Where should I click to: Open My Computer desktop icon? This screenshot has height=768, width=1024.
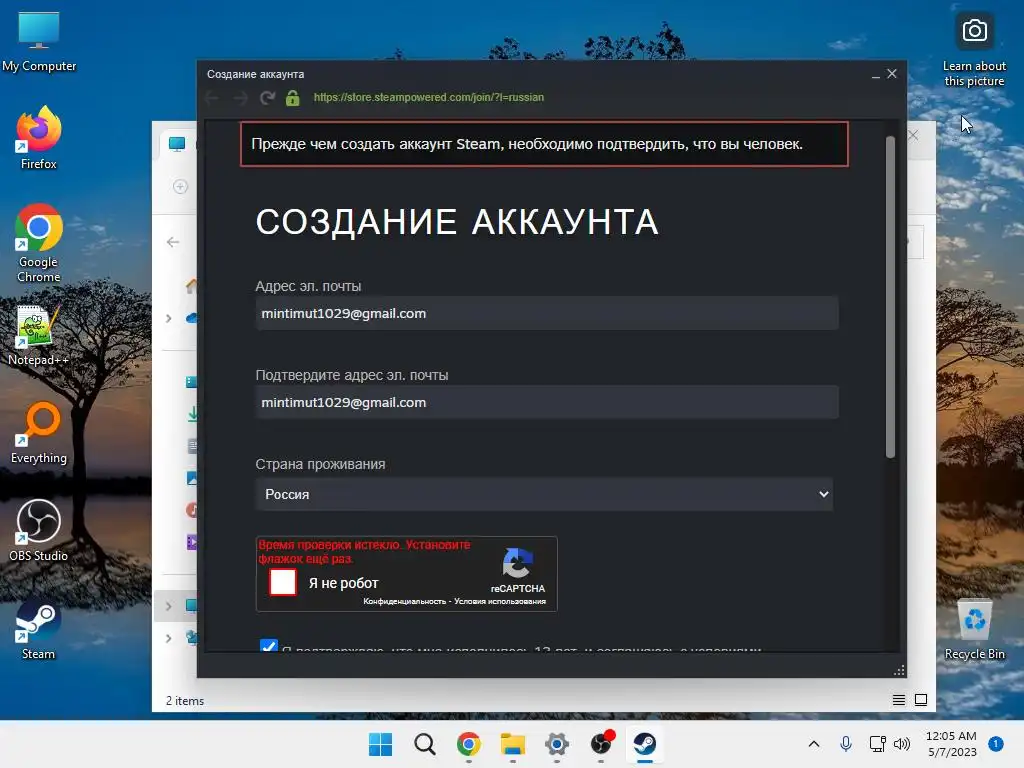39,41
